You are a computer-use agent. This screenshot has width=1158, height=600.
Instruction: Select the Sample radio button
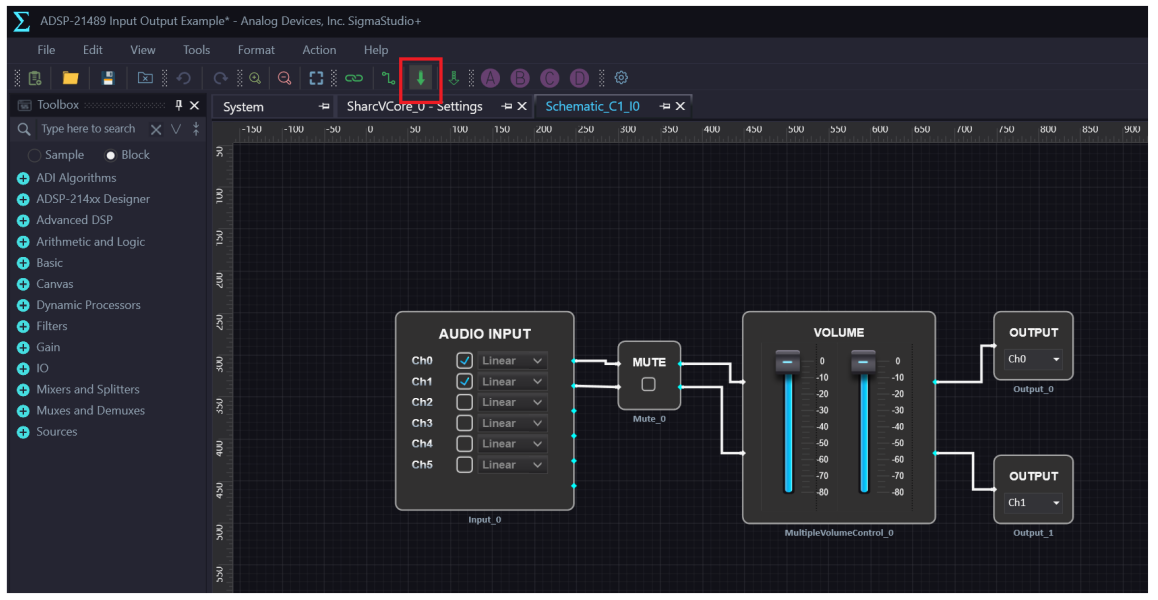(34, 155)
